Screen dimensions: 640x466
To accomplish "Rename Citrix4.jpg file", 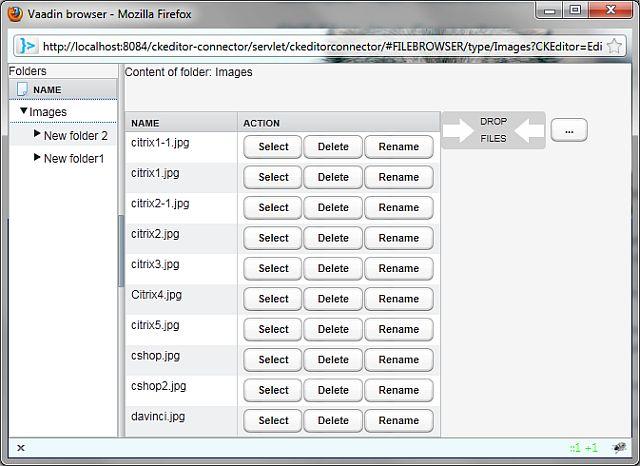I will click(x=399, y=299).
